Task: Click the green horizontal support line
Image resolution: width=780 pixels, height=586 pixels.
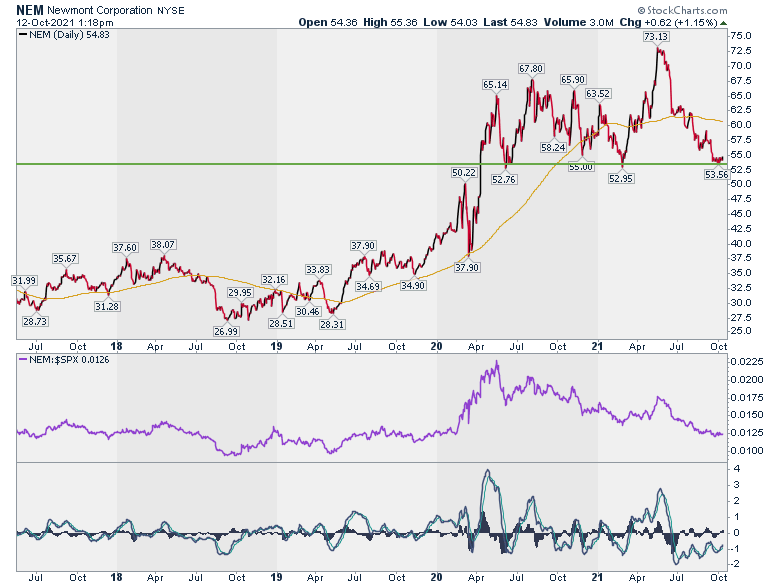Action: point(372,164)
